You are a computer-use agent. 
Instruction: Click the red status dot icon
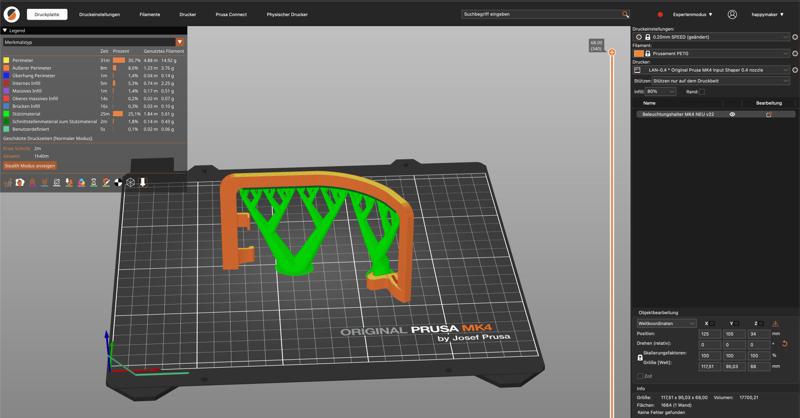point(660,15)
